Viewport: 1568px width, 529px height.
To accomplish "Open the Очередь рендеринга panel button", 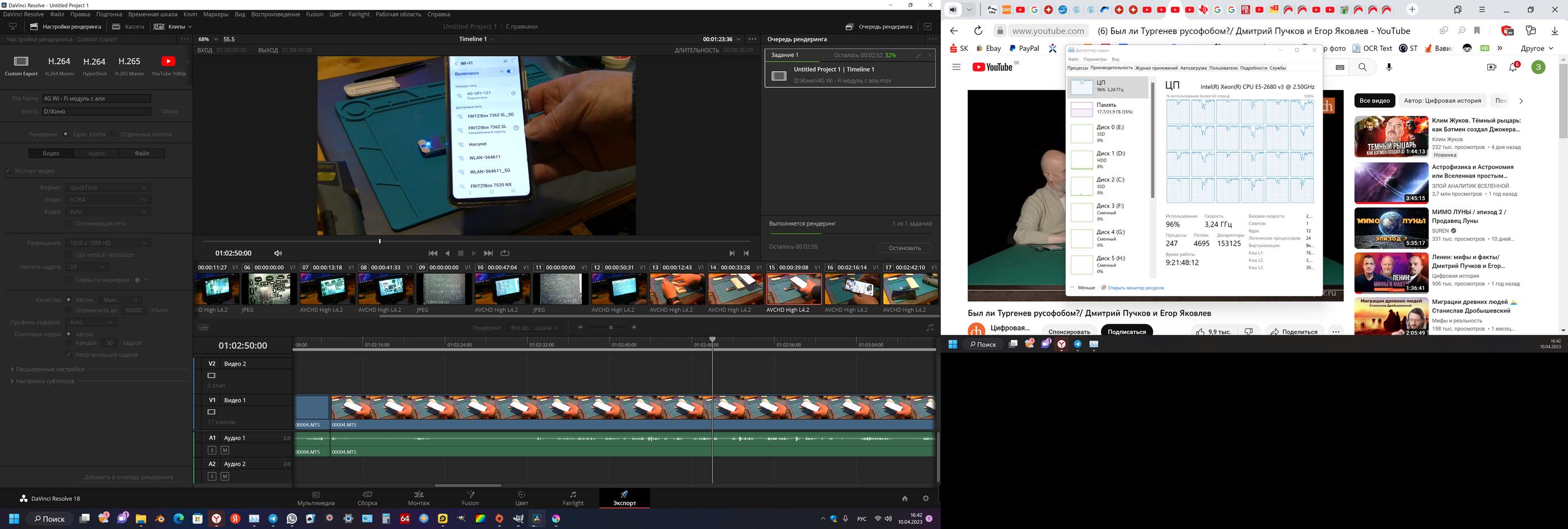I will click(879, 27).
